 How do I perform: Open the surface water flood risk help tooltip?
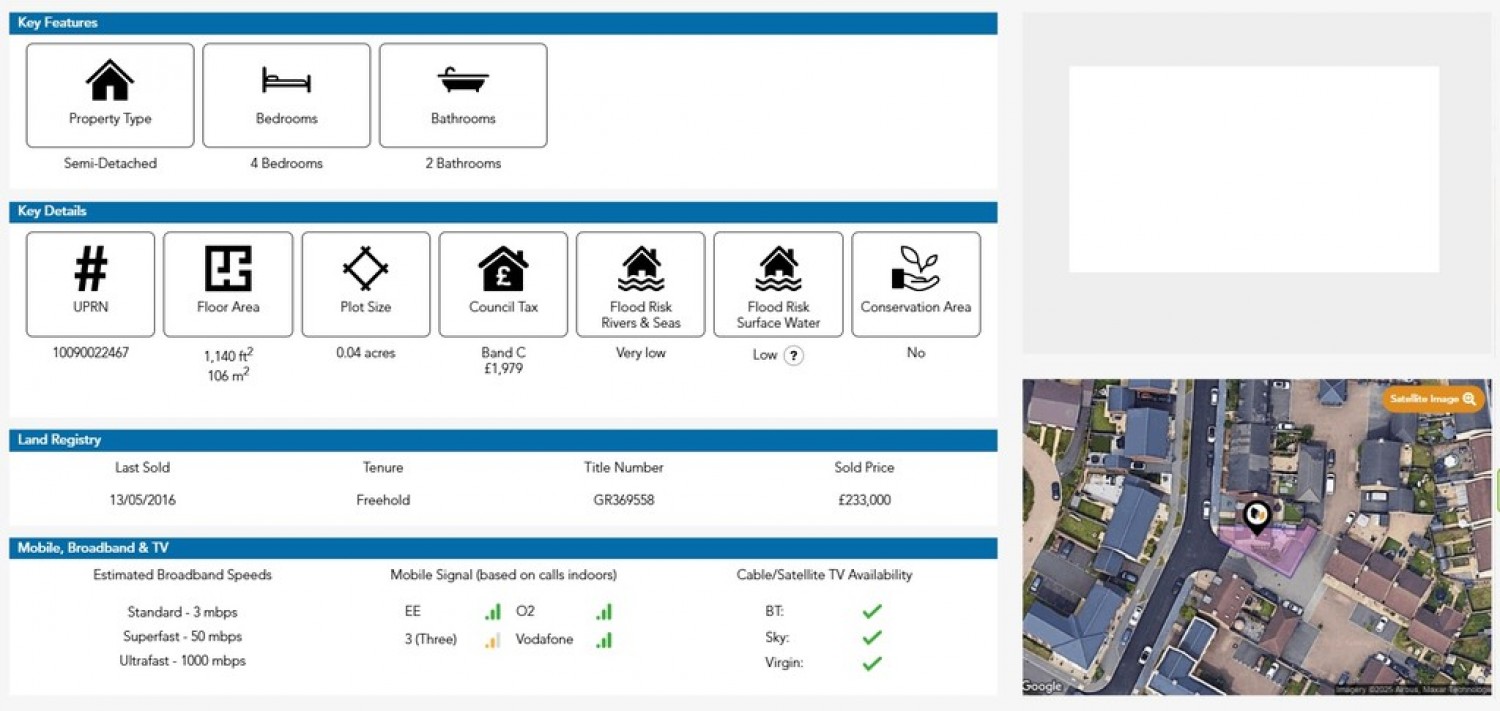(793, 355)
